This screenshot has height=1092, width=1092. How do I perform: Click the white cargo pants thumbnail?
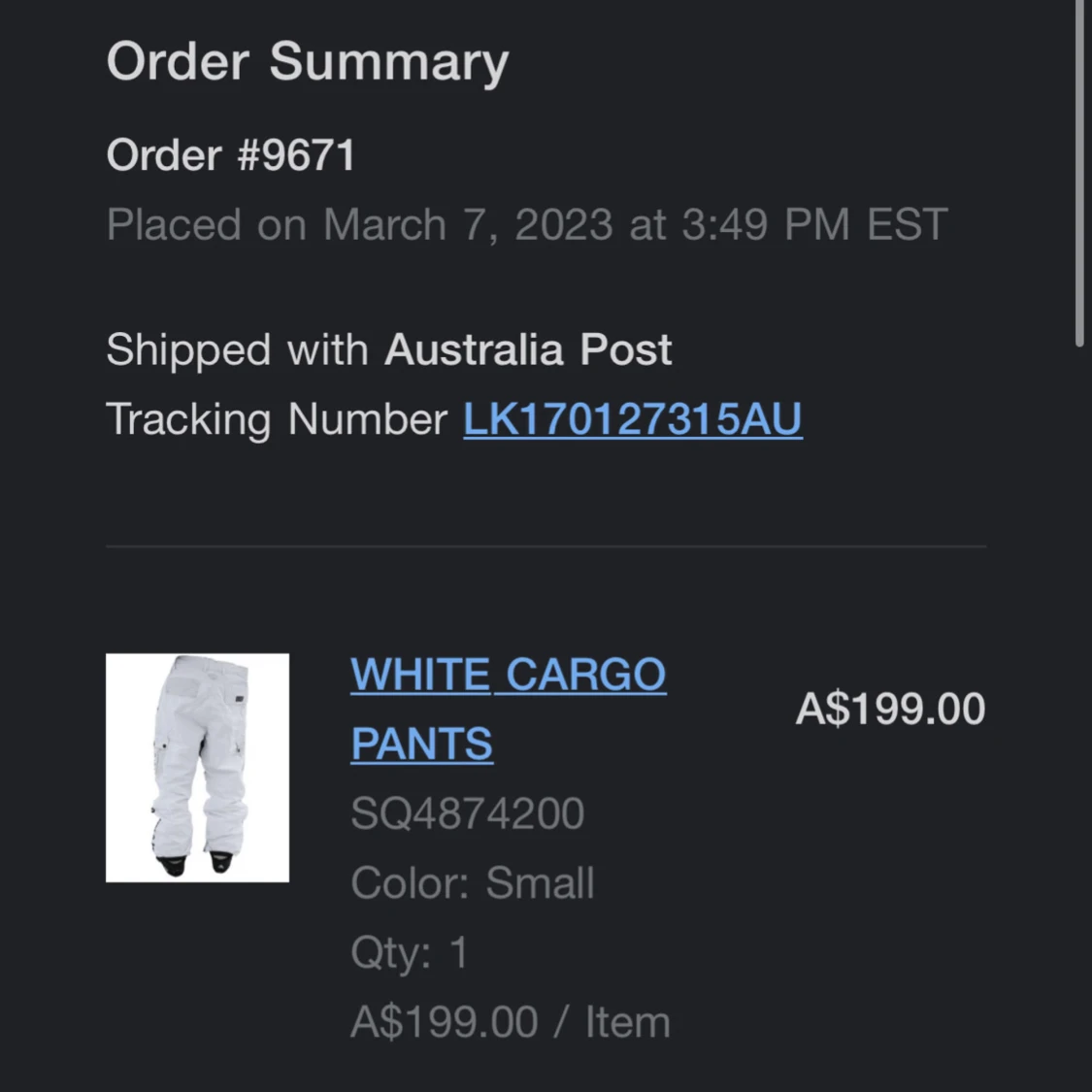tap(197, 768)
